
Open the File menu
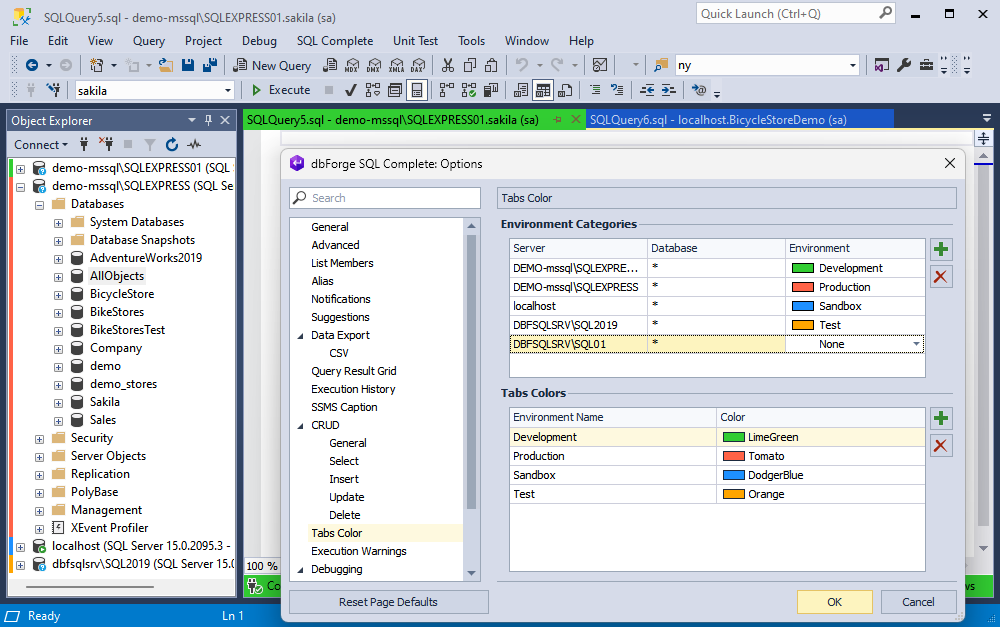pos(19,41)
